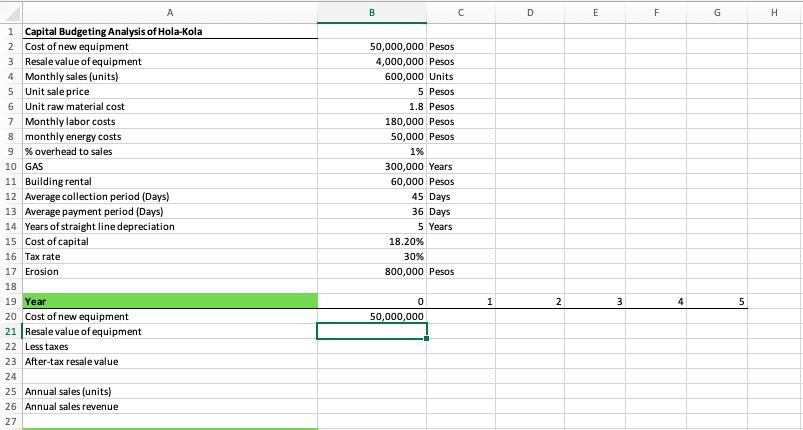Select the 18.20% value cell
This screenshot has width=803, height=430.
[x=372, y=241]
